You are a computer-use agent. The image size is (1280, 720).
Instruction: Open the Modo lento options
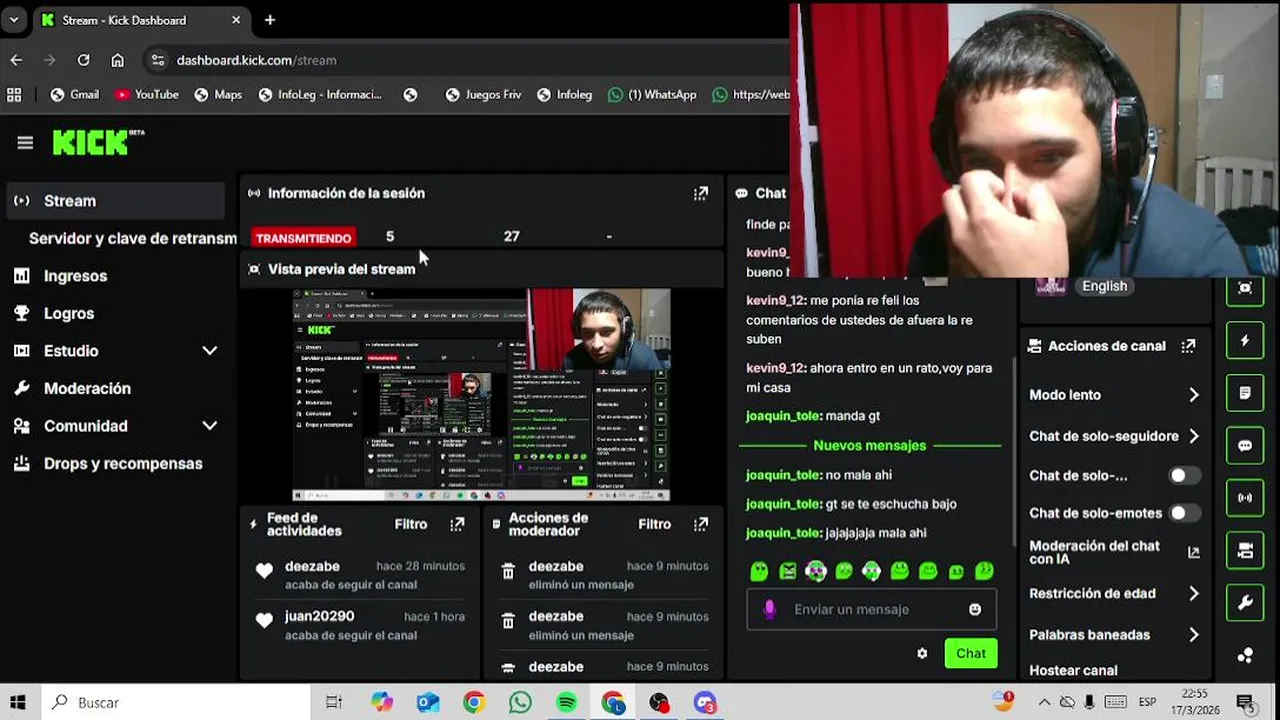[x=1114, y=395]
